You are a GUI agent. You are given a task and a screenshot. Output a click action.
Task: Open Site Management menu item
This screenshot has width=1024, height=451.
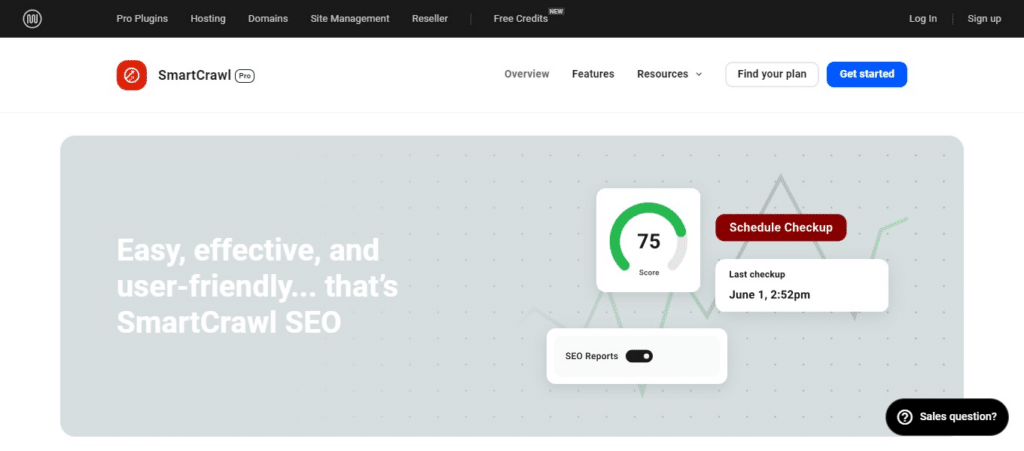pos(350,19)
